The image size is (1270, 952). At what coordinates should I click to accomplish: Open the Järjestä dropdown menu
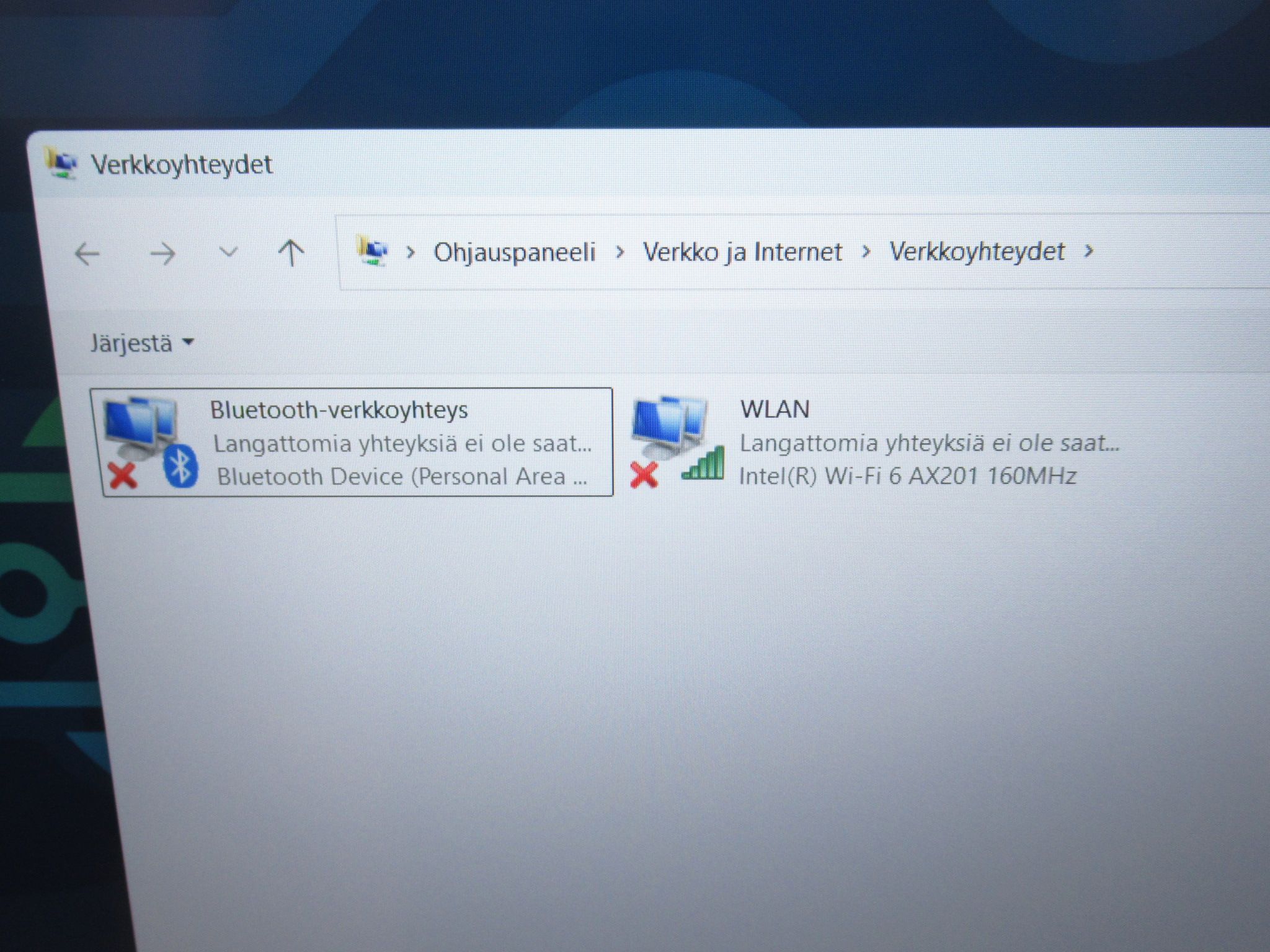coord(142,343)
